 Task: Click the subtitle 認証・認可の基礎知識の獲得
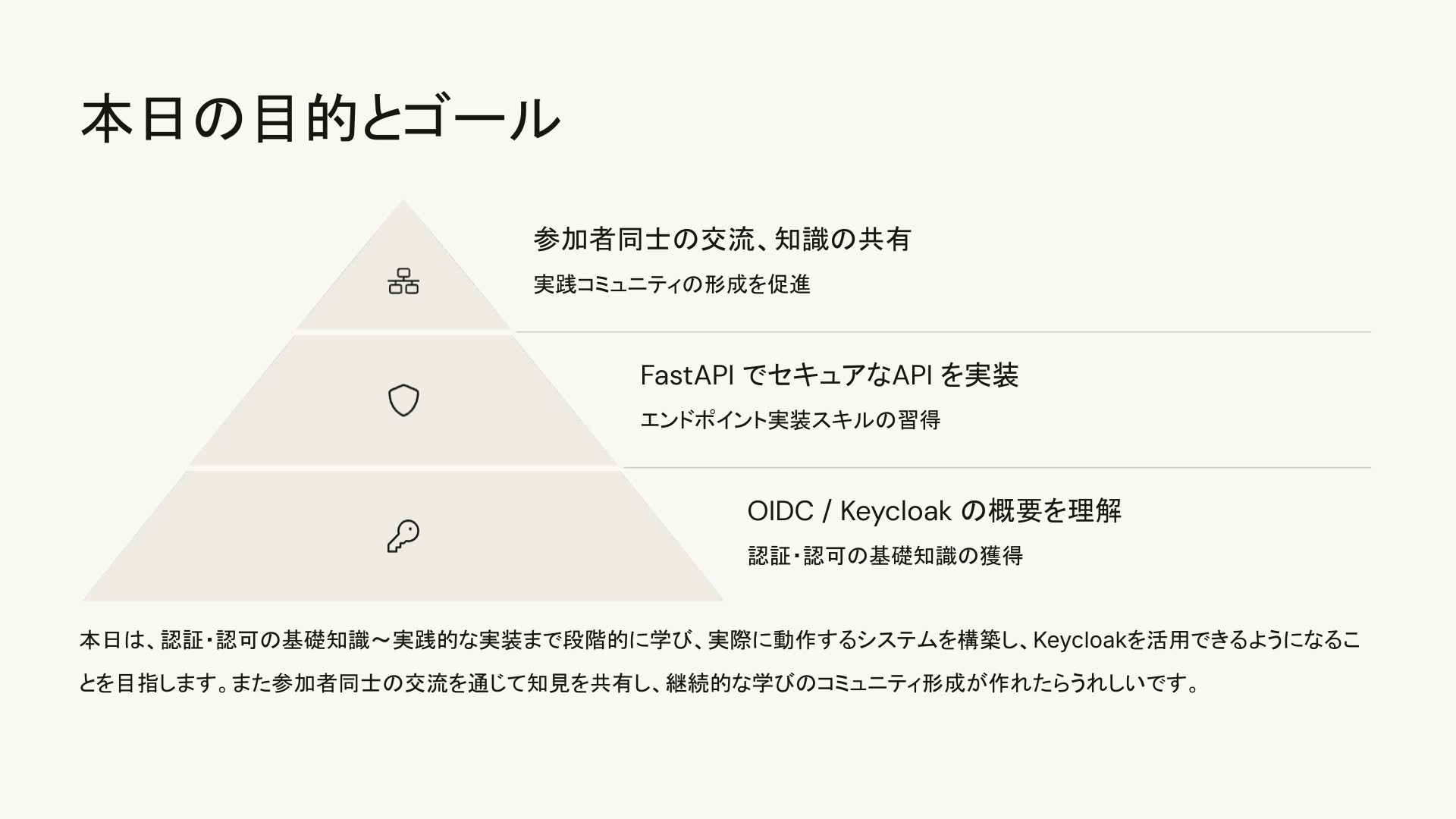click(x=885, y=556)
